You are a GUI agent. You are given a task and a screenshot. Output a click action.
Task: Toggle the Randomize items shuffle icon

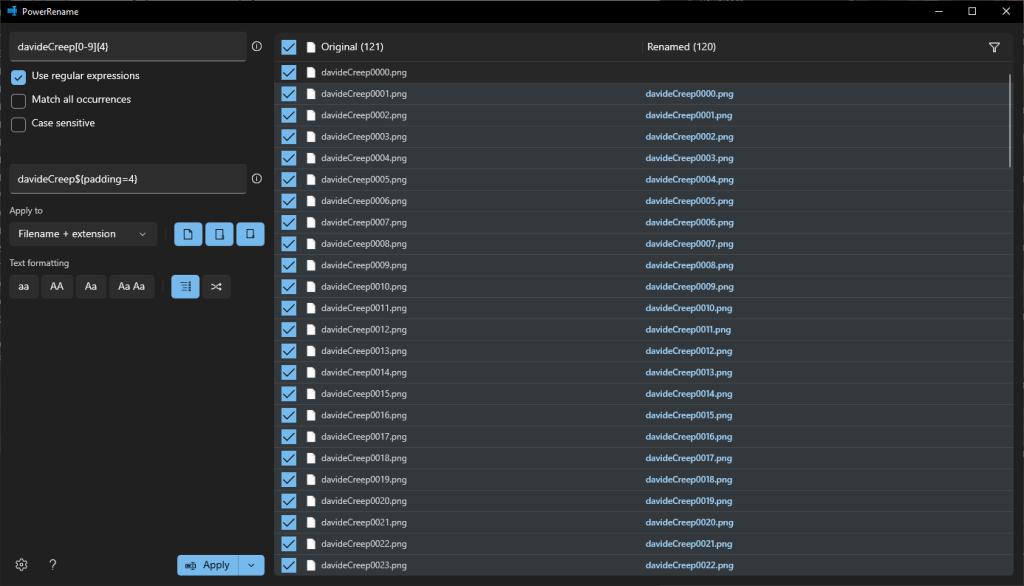pyautogui.click(x=216, y=287)
